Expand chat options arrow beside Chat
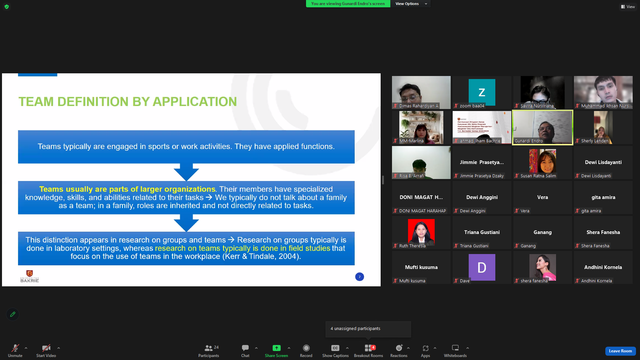640x360 pixels. pyautogui.click(x=256, y=348)
